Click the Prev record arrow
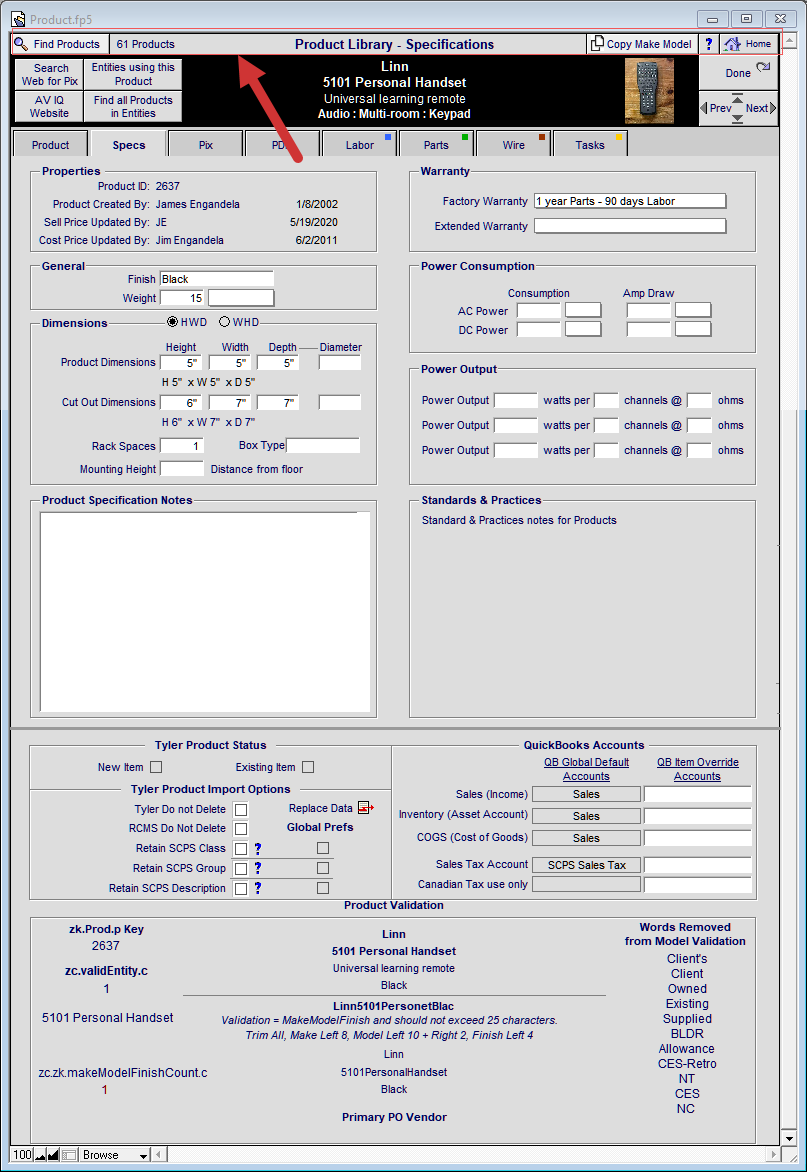 (703, 108)
